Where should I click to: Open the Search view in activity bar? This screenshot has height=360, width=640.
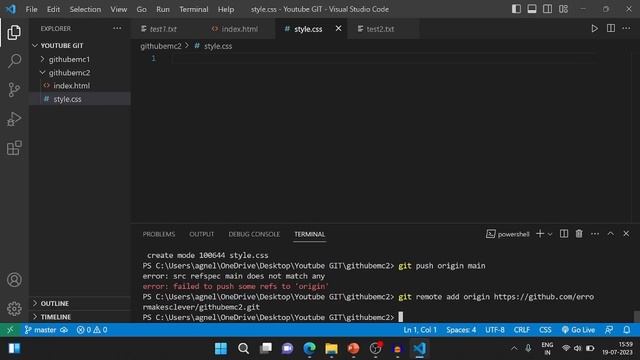[14, 61]
